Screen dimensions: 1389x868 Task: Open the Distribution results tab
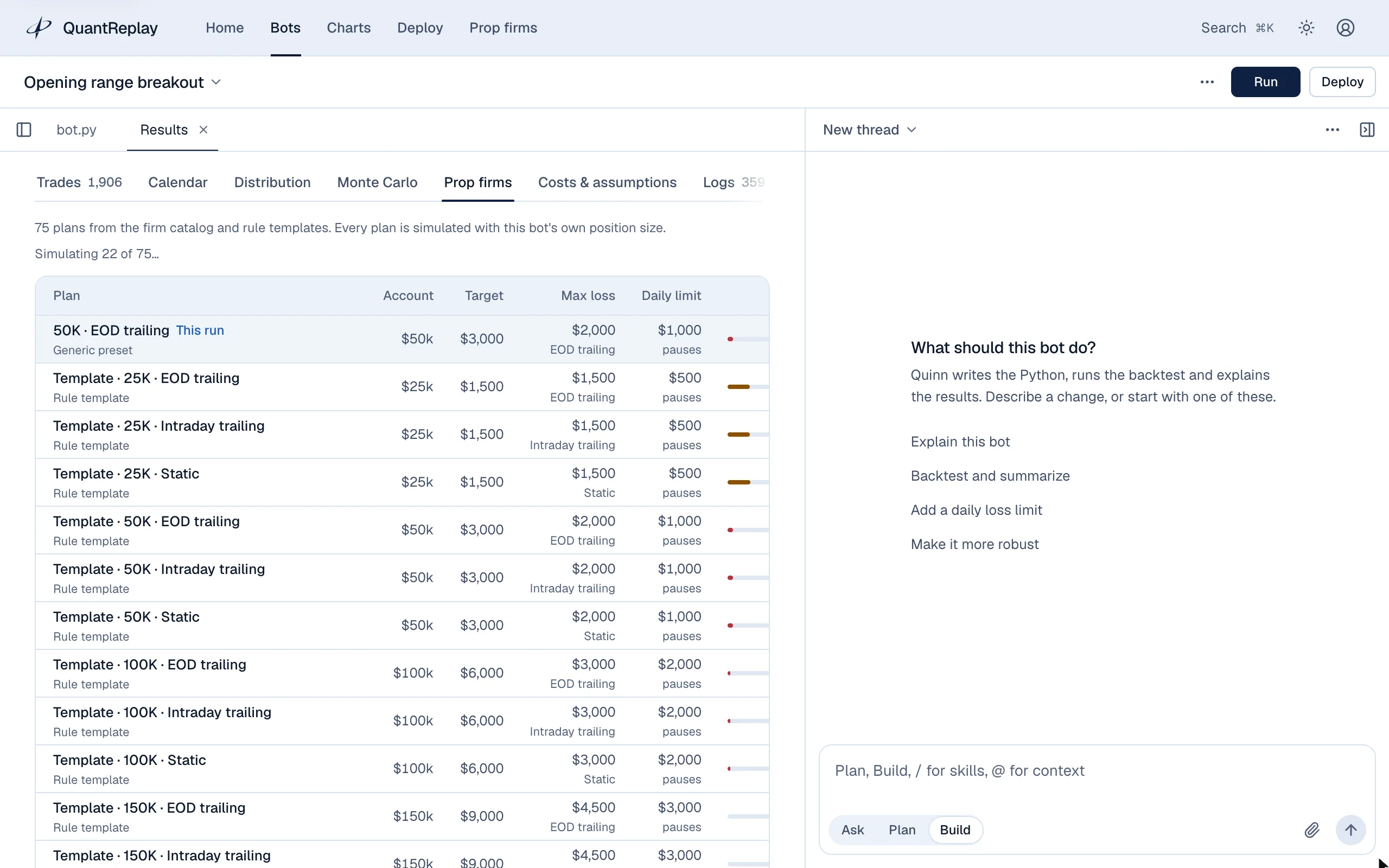[272, 182]
